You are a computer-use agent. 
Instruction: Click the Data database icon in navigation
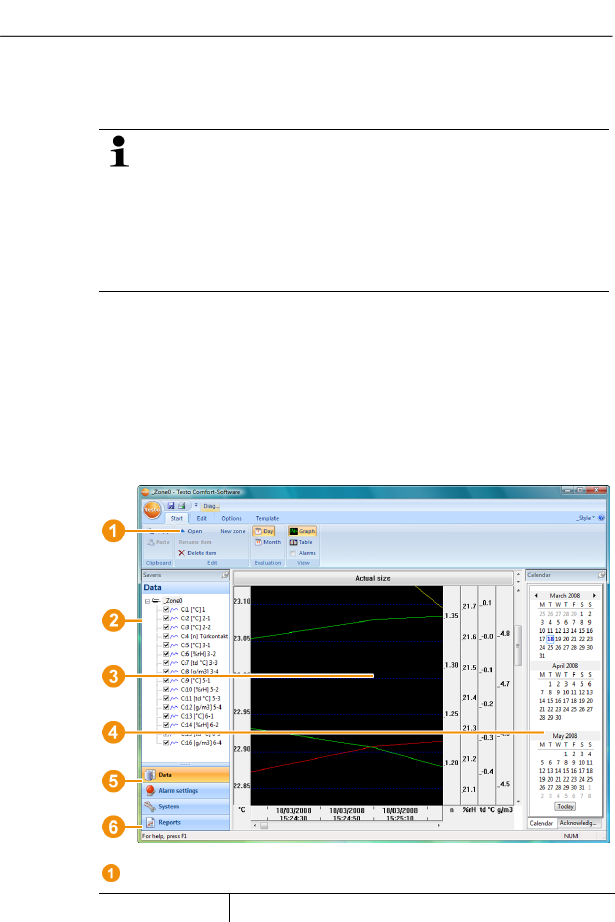150,775
